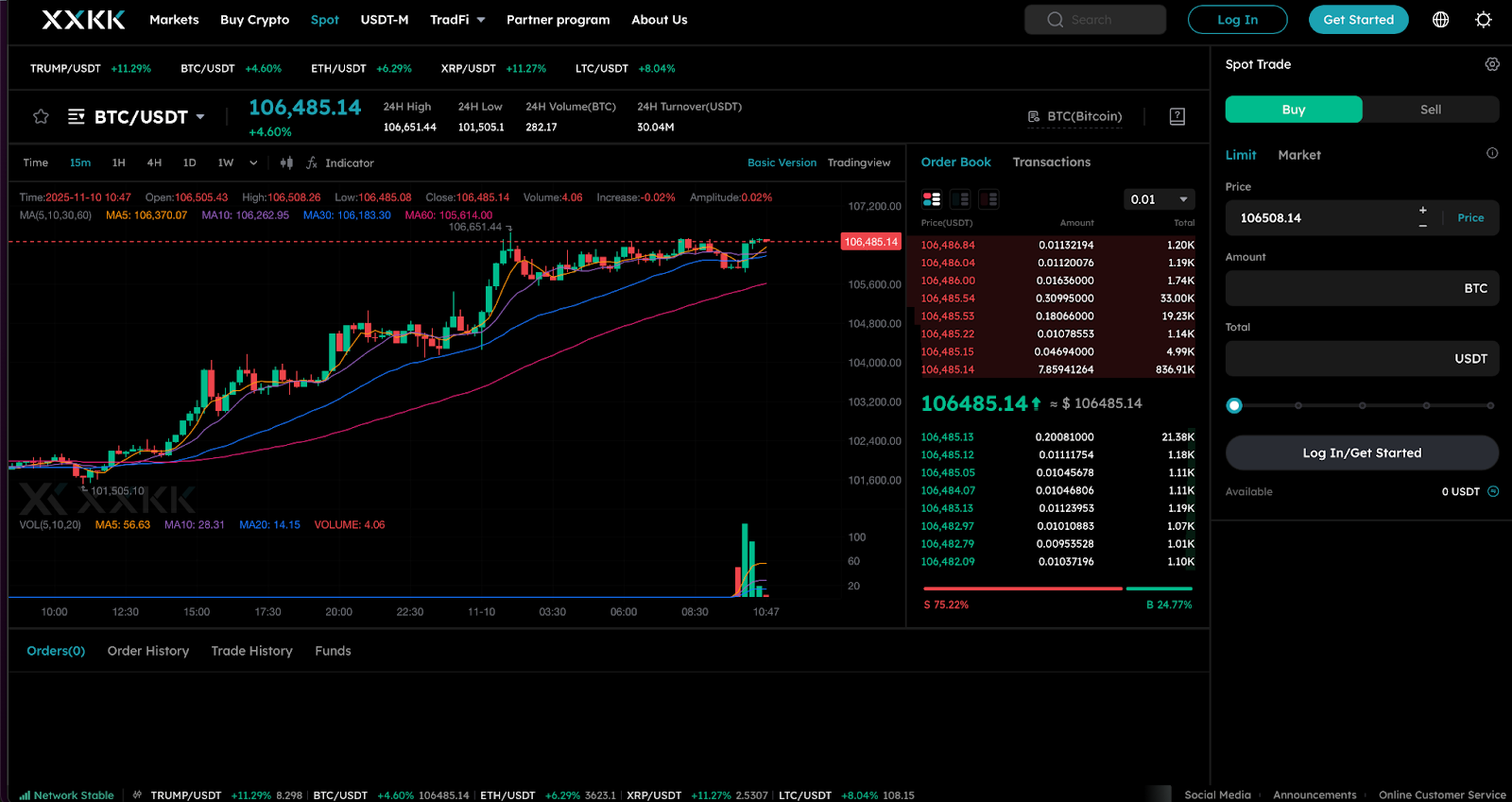Open the Trade History tab
The image size is (1512, 802).
click(251, 651)
